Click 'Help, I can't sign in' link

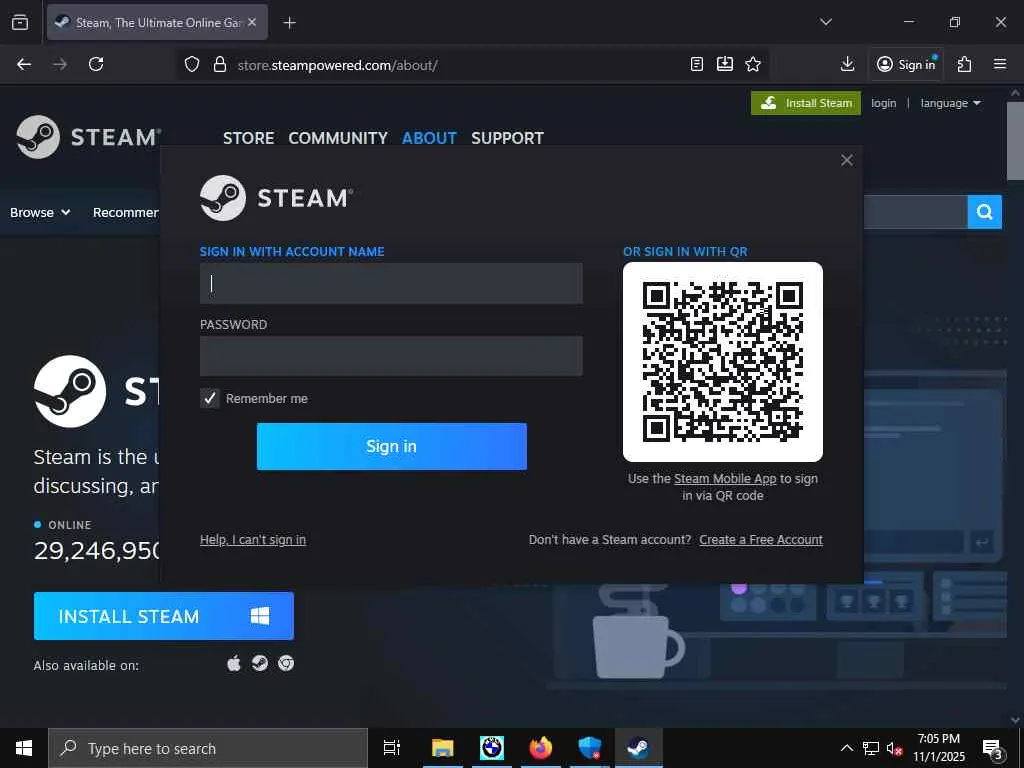(253, 539)
